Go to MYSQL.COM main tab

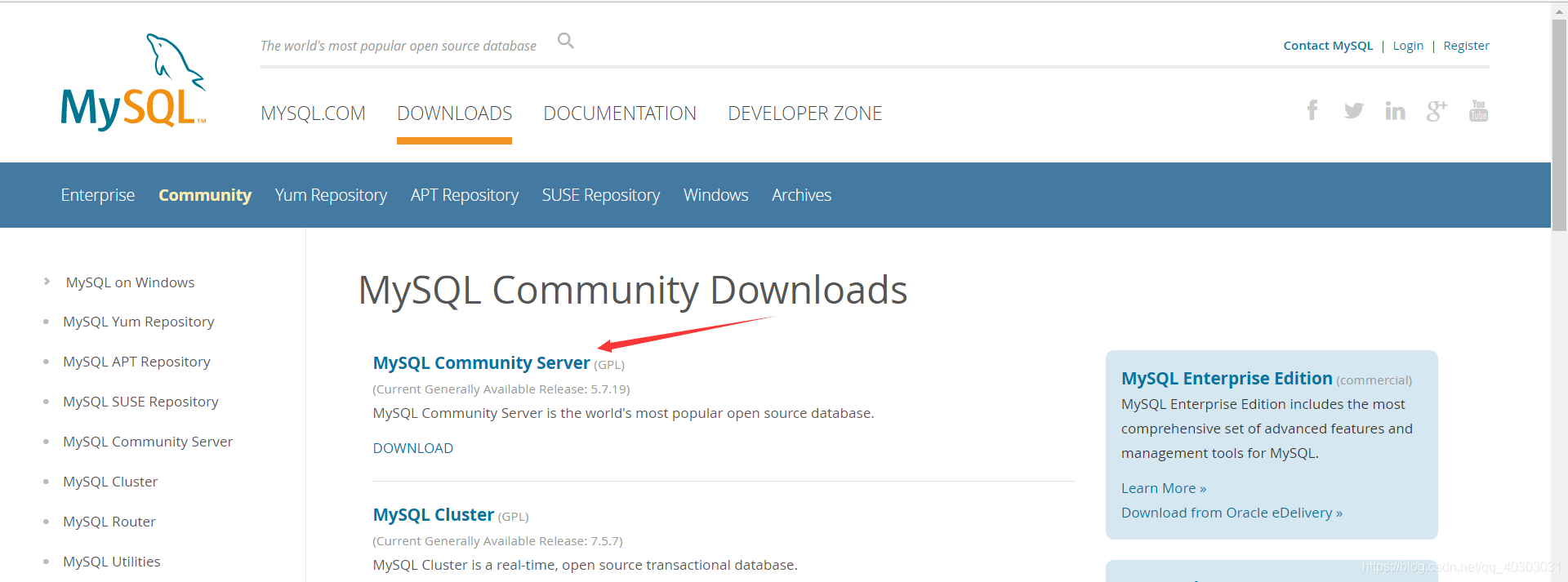click(313, 113)
